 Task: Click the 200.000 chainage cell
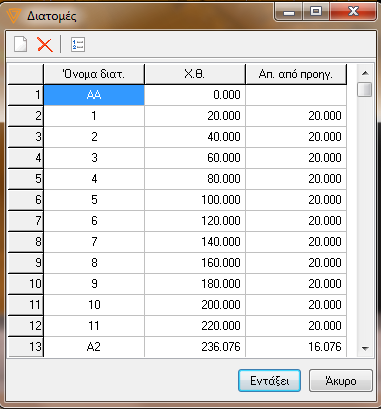(195, 305)
